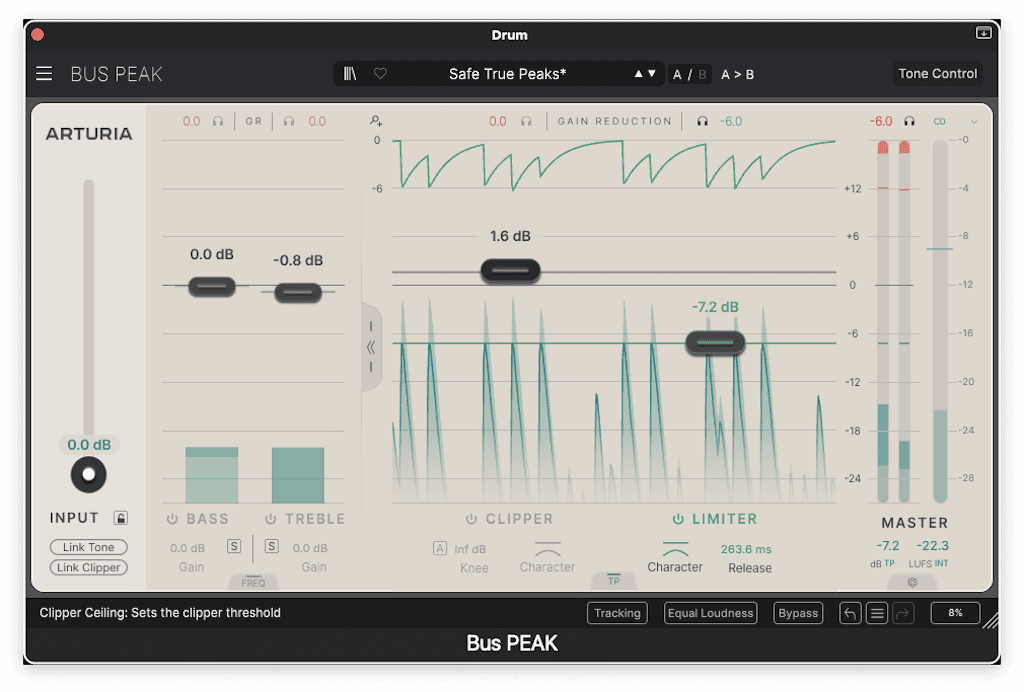The height and width of the screenshot is (692, 1024).
Task: Toggle the BASS power button
Action: (x=172, y=519)
